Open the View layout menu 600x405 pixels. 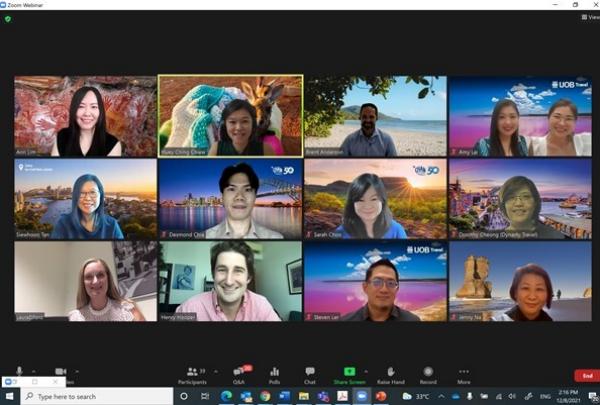point(590,17)
